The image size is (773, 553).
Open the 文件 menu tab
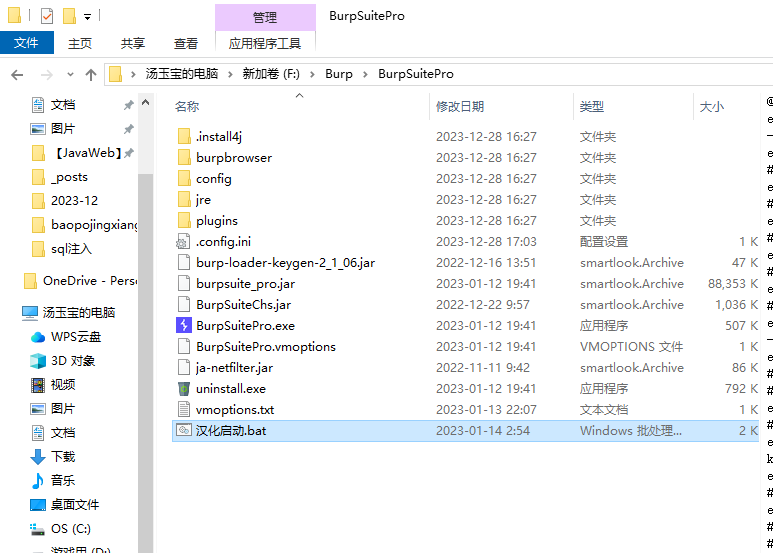(x=27, y=43)
